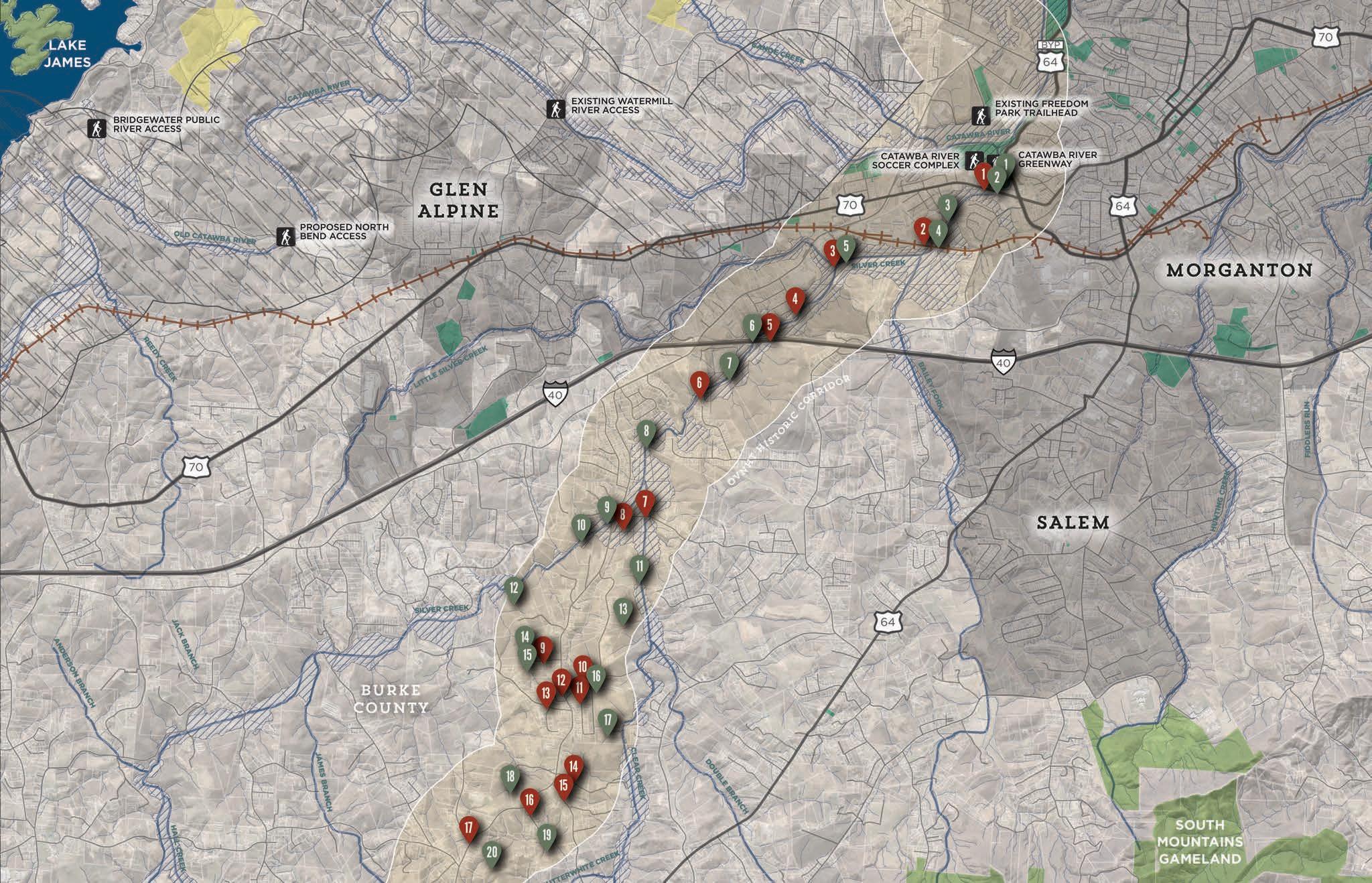Viewport: 1372px width, 883px height.
Task: Click the Proposed North Bend Access hiker icon
Action: pos(286,236)
